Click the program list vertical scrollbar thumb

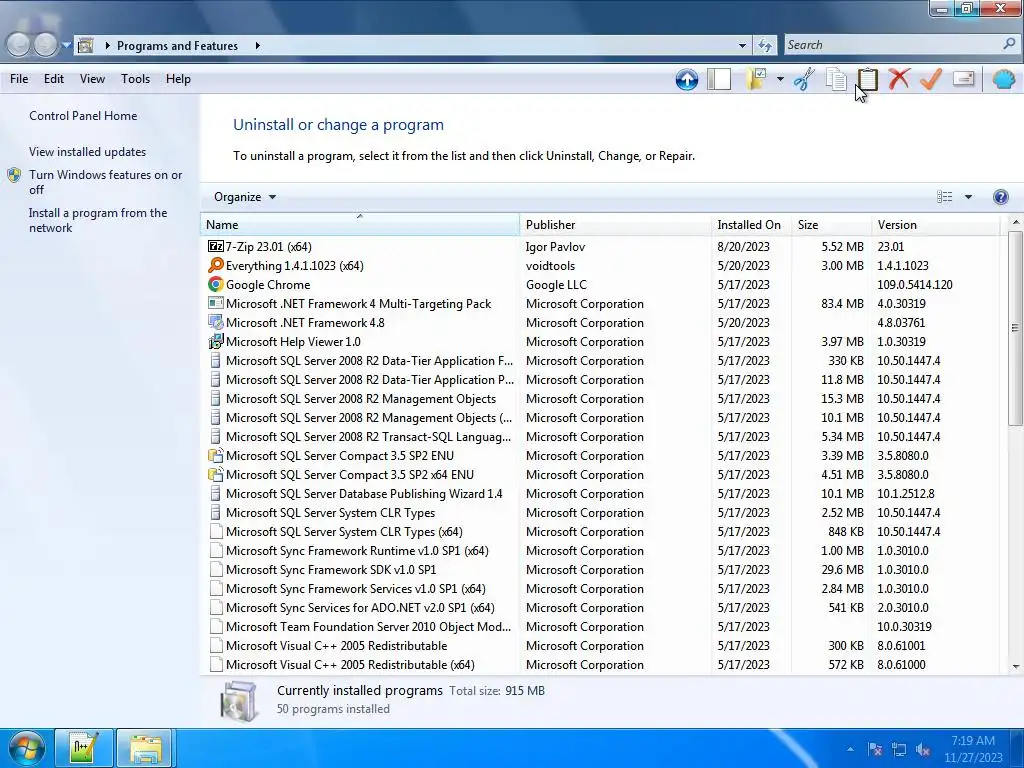click(x=1015, y=328)
